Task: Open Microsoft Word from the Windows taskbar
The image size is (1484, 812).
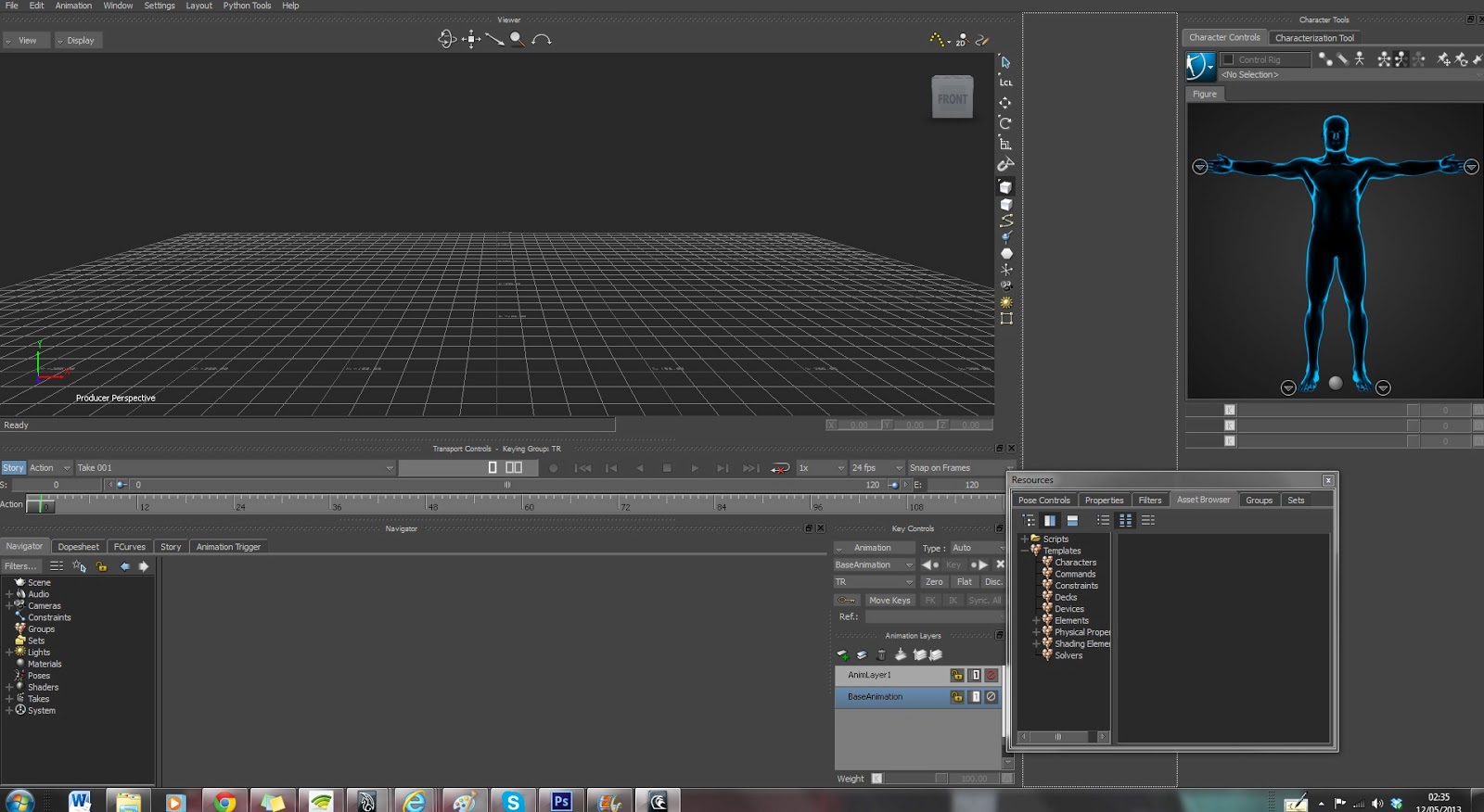Action: tap(80, 801)
